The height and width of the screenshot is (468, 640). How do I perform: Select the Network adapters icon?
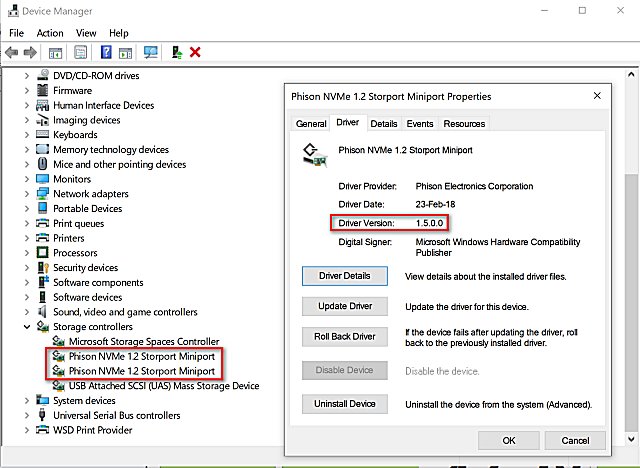coord(42,193)
